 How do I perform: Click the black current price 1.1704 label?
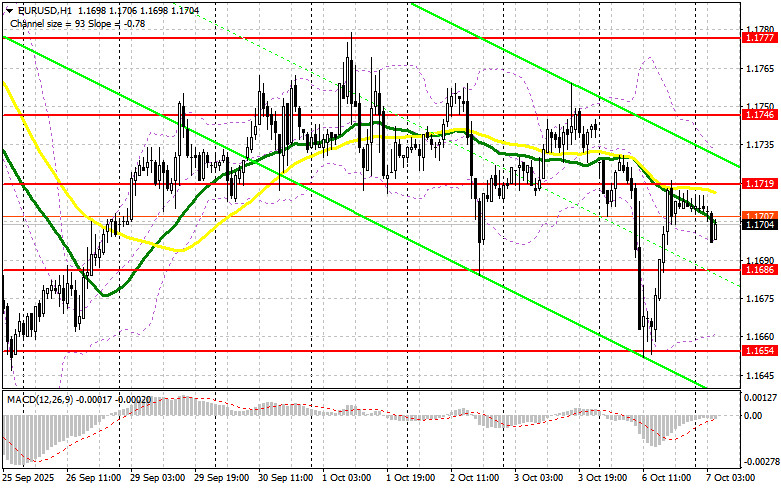[759, 225]
